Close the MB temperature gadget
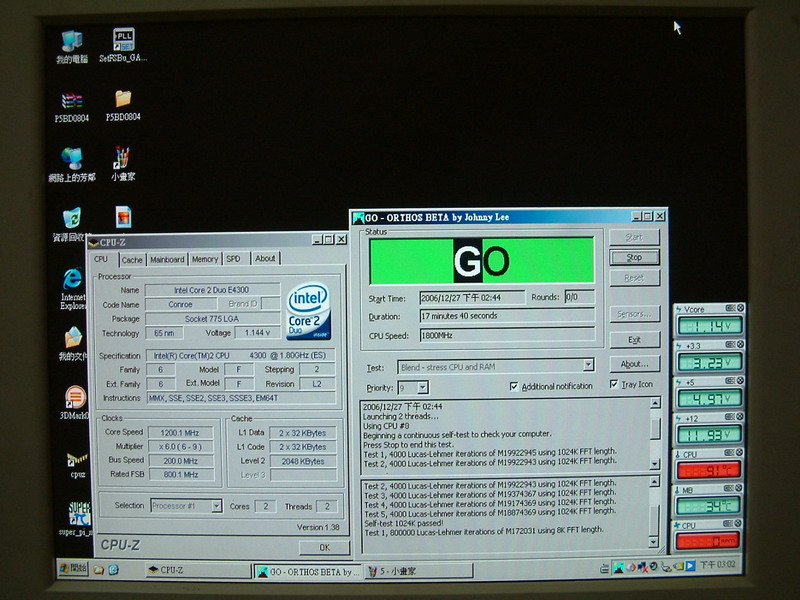Viewport: 800px width, 600px height. 740,488
